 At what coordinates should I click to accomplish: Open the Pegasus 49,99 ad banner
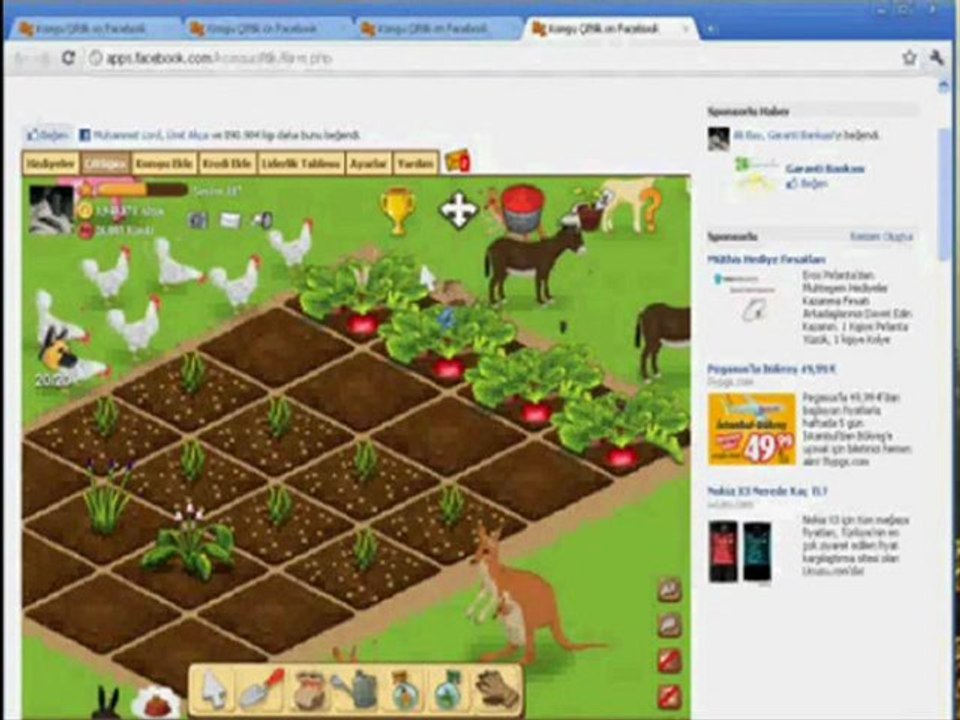[752, 429]
